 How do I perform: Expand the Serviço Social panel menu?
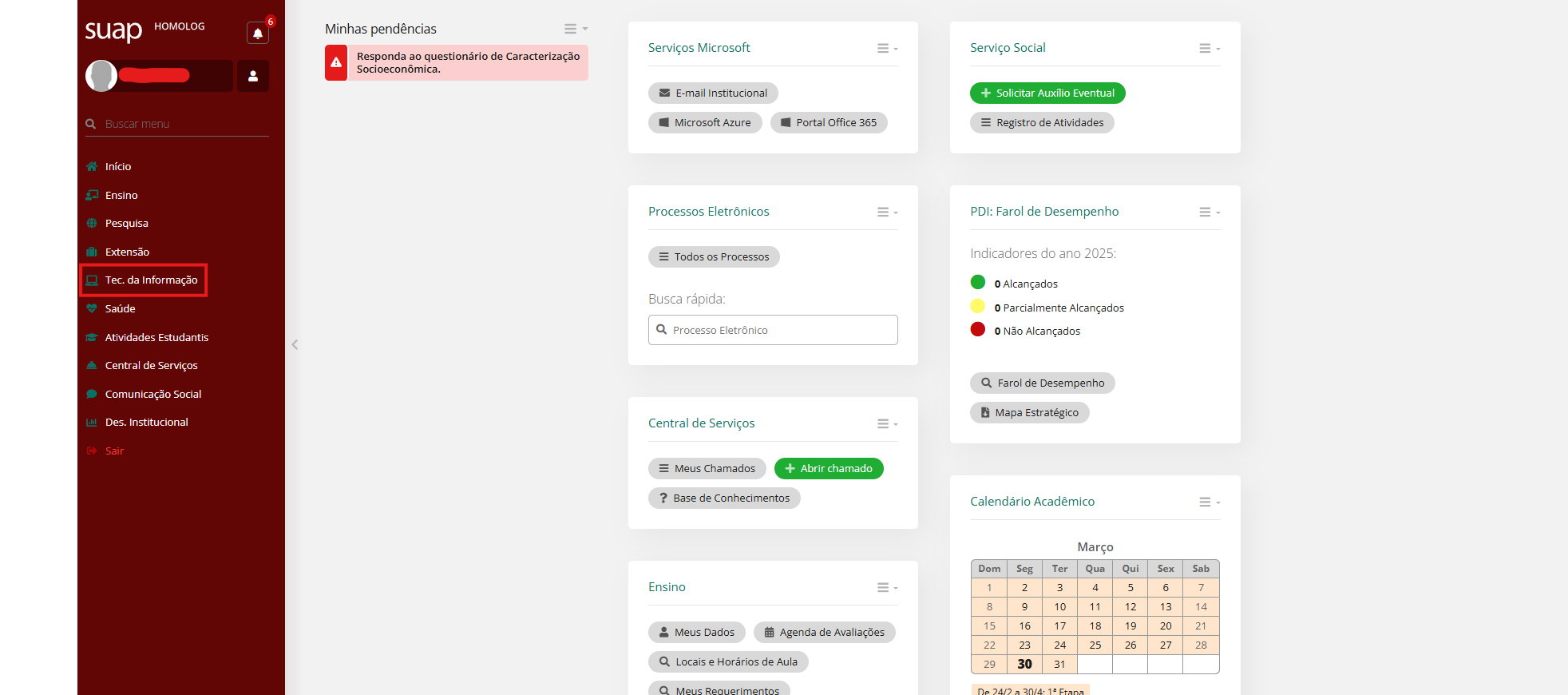[1209, 49]
